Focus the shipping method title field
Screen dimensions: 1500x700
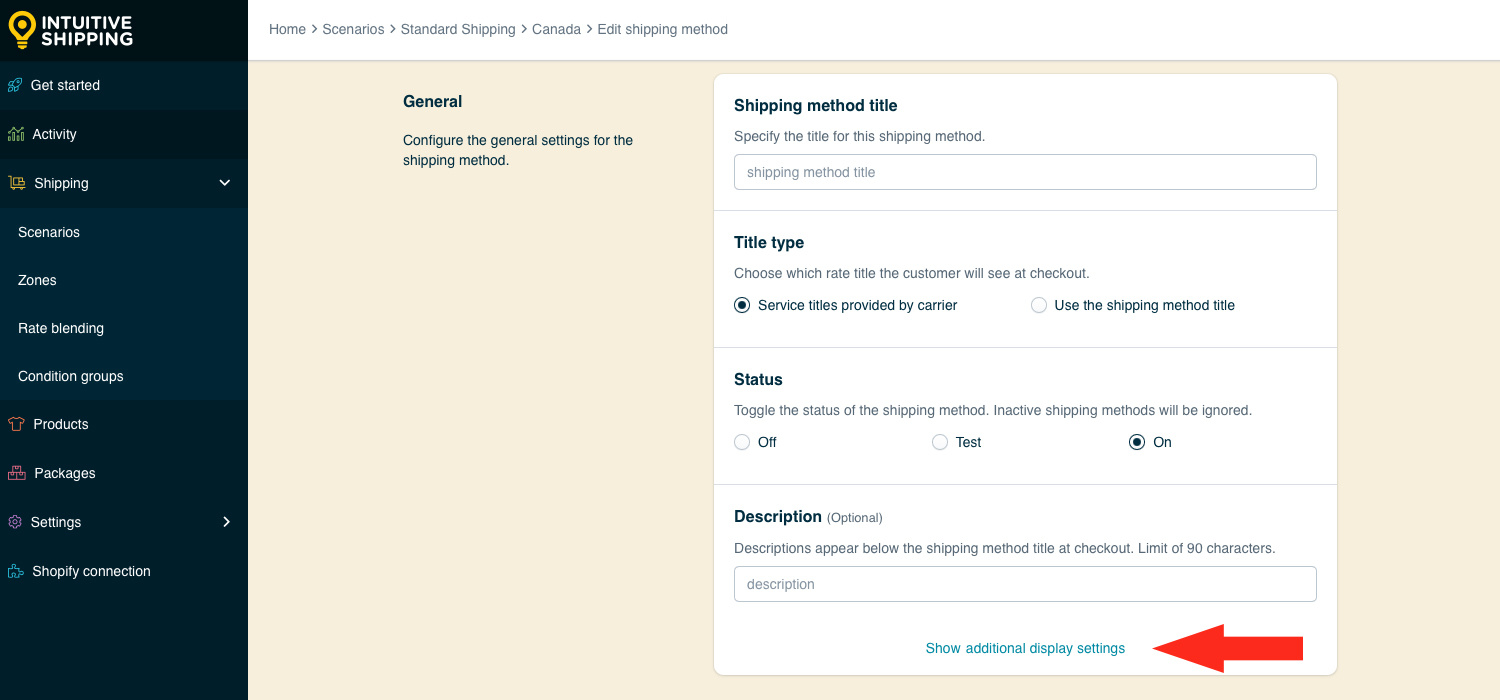pos(1025,172)
